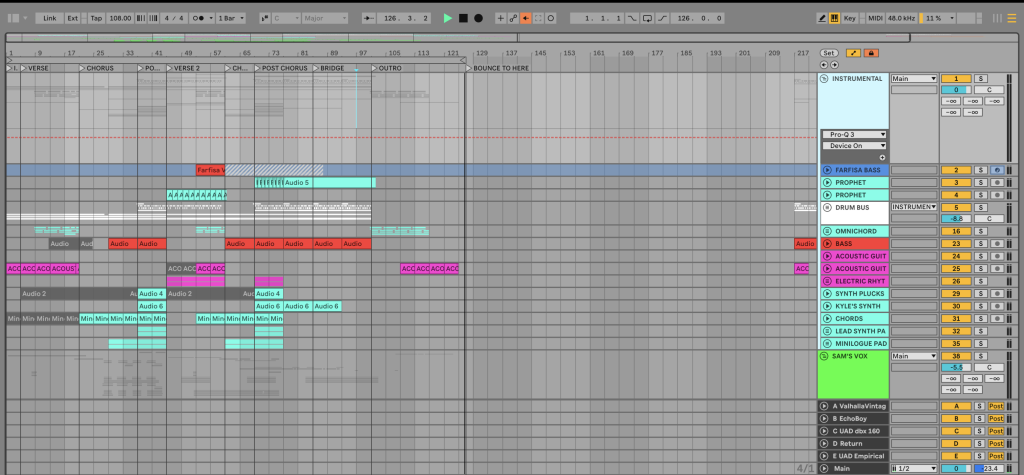Open the 1 Bar quantization dropdown
Image resolution: width=1024 pixels, height=475 pixels.
point(232,18)
